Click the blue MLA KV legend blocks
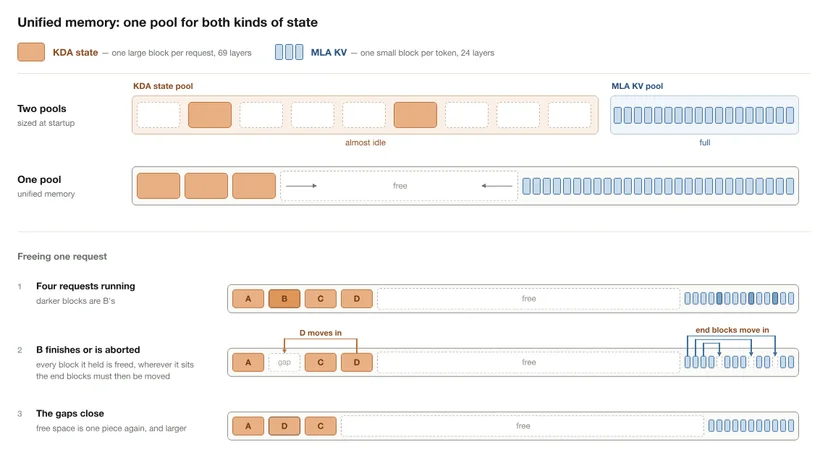 [x=289, y=52]
